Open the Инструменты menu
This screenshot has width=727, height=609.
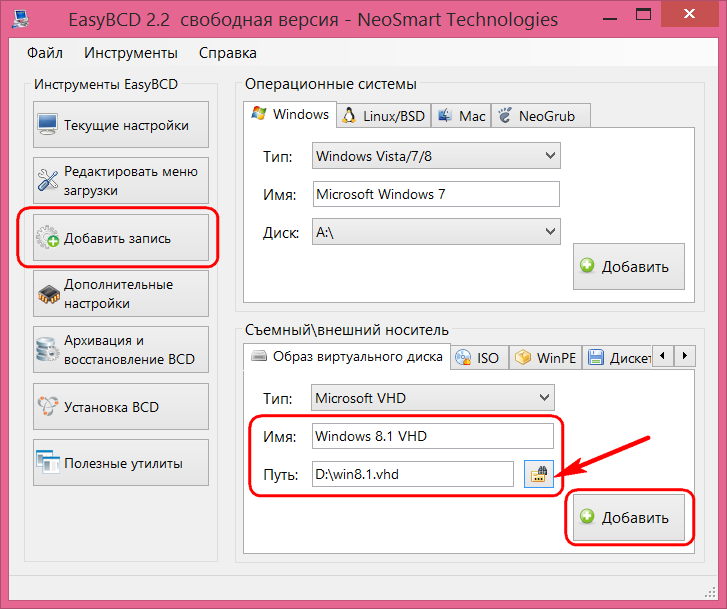pyautogui.click(x=131, y=53)
